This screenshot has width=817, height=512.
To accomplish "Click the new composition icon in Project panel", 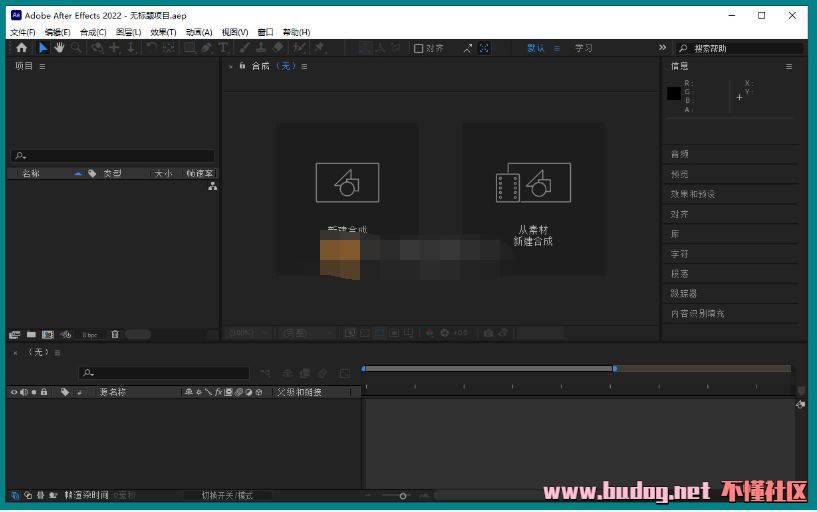I will tap(47, 334).
